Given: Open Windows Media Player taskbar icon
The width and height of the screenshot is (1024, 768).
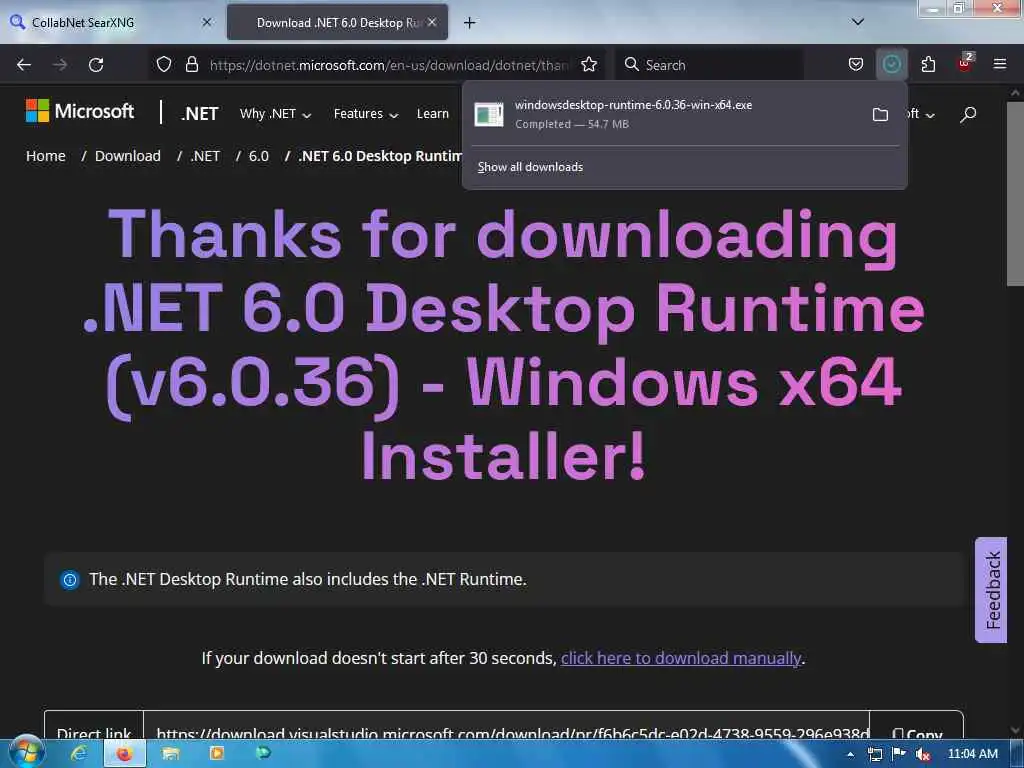Looking at the screenshot, I should coord(216,754).
